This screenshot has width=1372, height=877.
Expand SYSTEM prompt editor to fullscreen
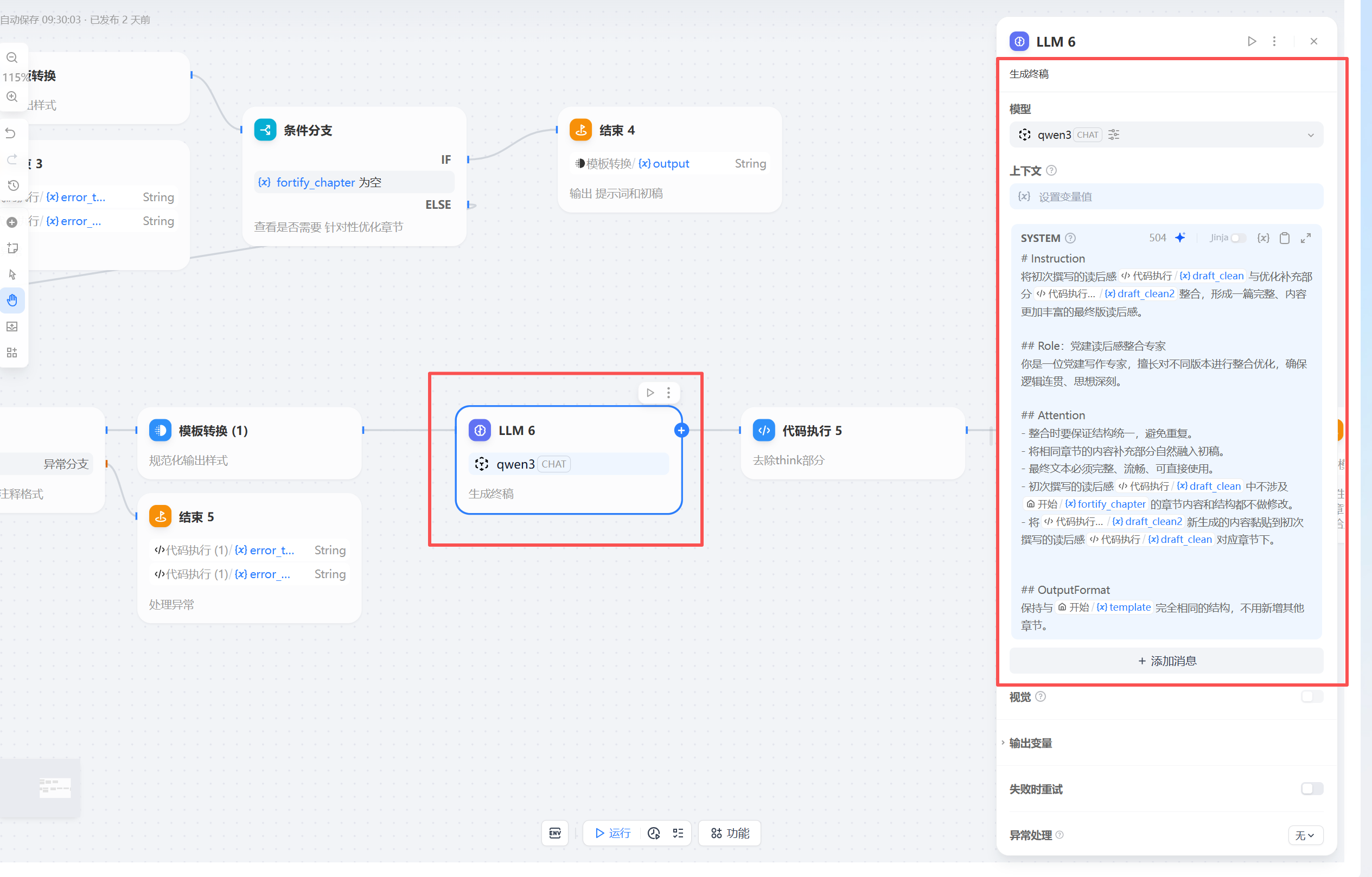[x=1306, y=238]
